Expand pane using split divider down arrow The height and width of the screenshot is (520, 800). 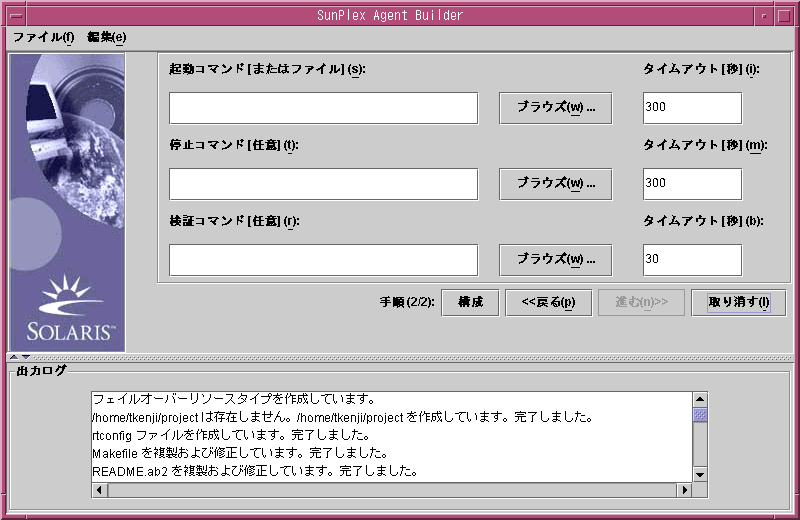(x=26, y=357)
